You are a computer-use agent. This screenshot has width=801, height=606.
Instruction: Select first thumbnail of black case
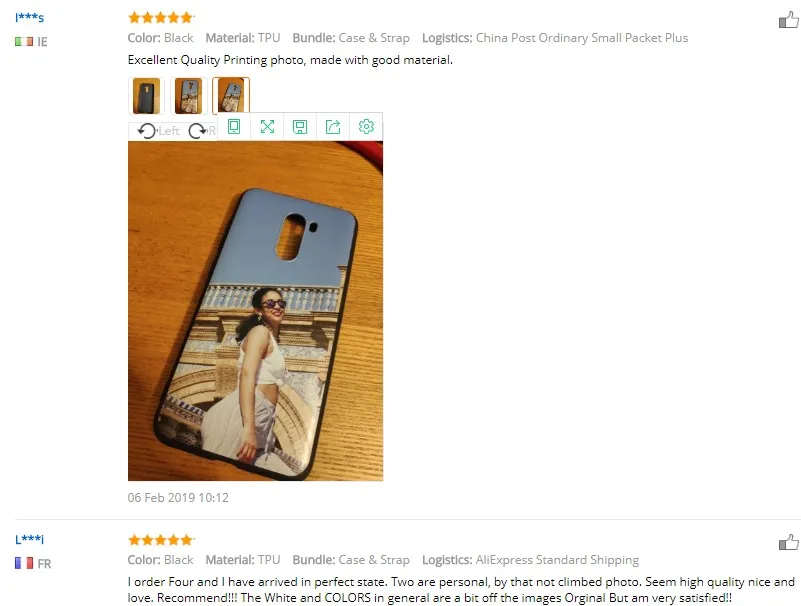coord(147,96)
